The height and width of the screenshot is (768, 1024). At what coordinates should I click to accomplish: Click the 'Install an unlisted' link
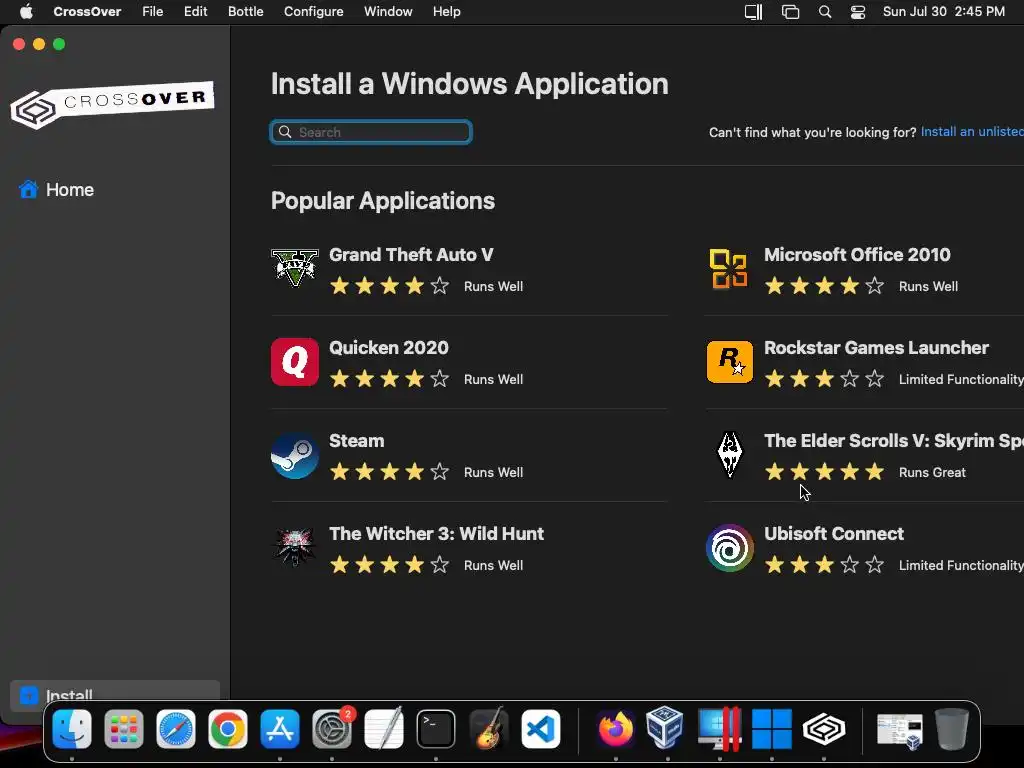972,132
